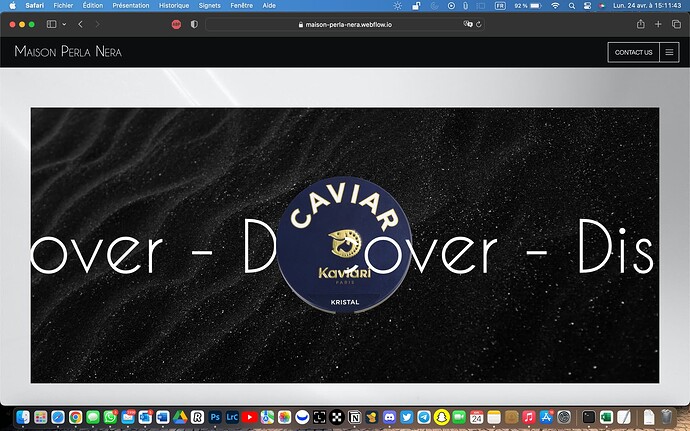Open the FR input source menu

point(500,6)
